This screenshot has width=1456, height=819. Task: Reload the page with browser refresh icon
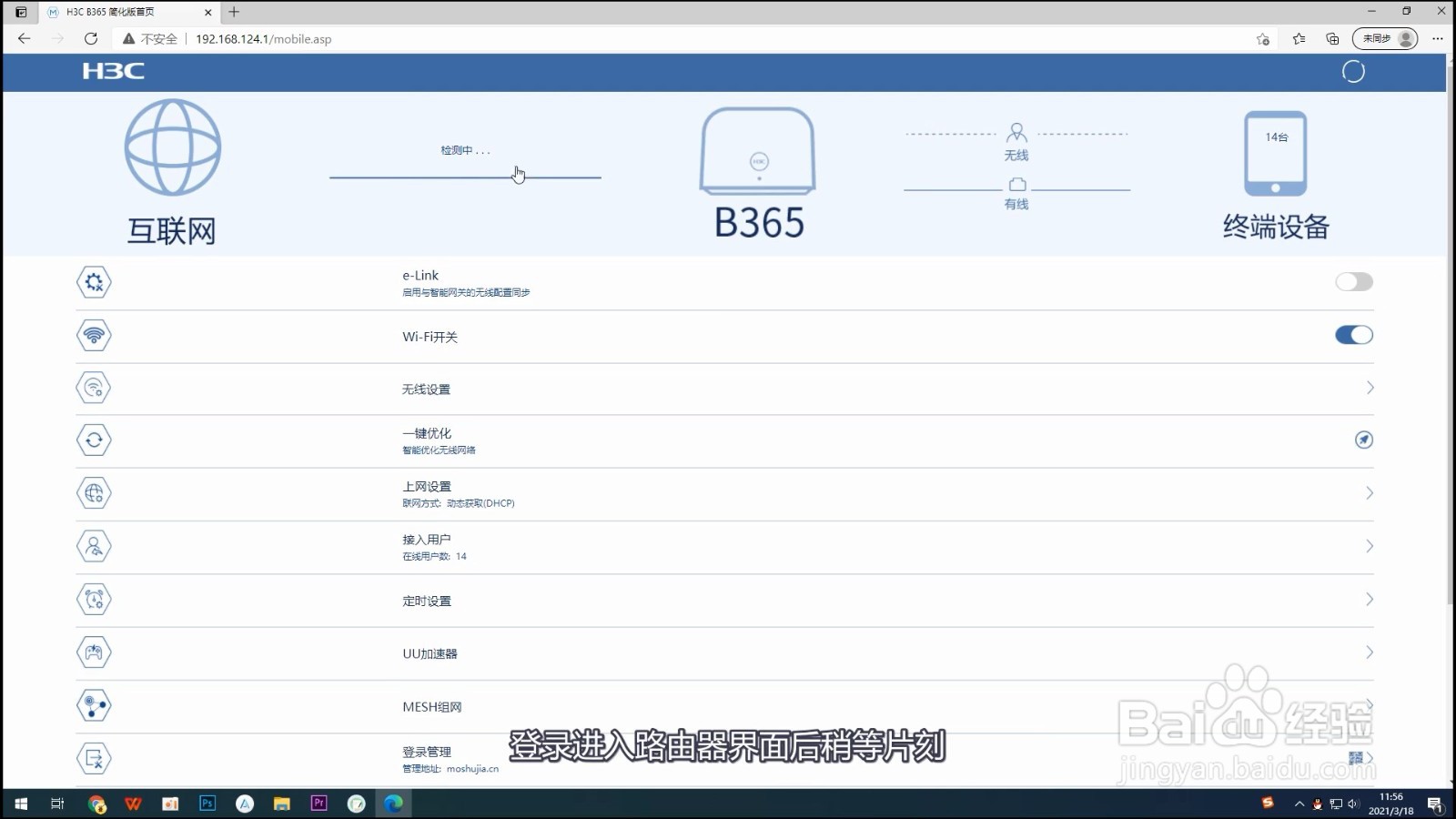[x=91, y=38]
